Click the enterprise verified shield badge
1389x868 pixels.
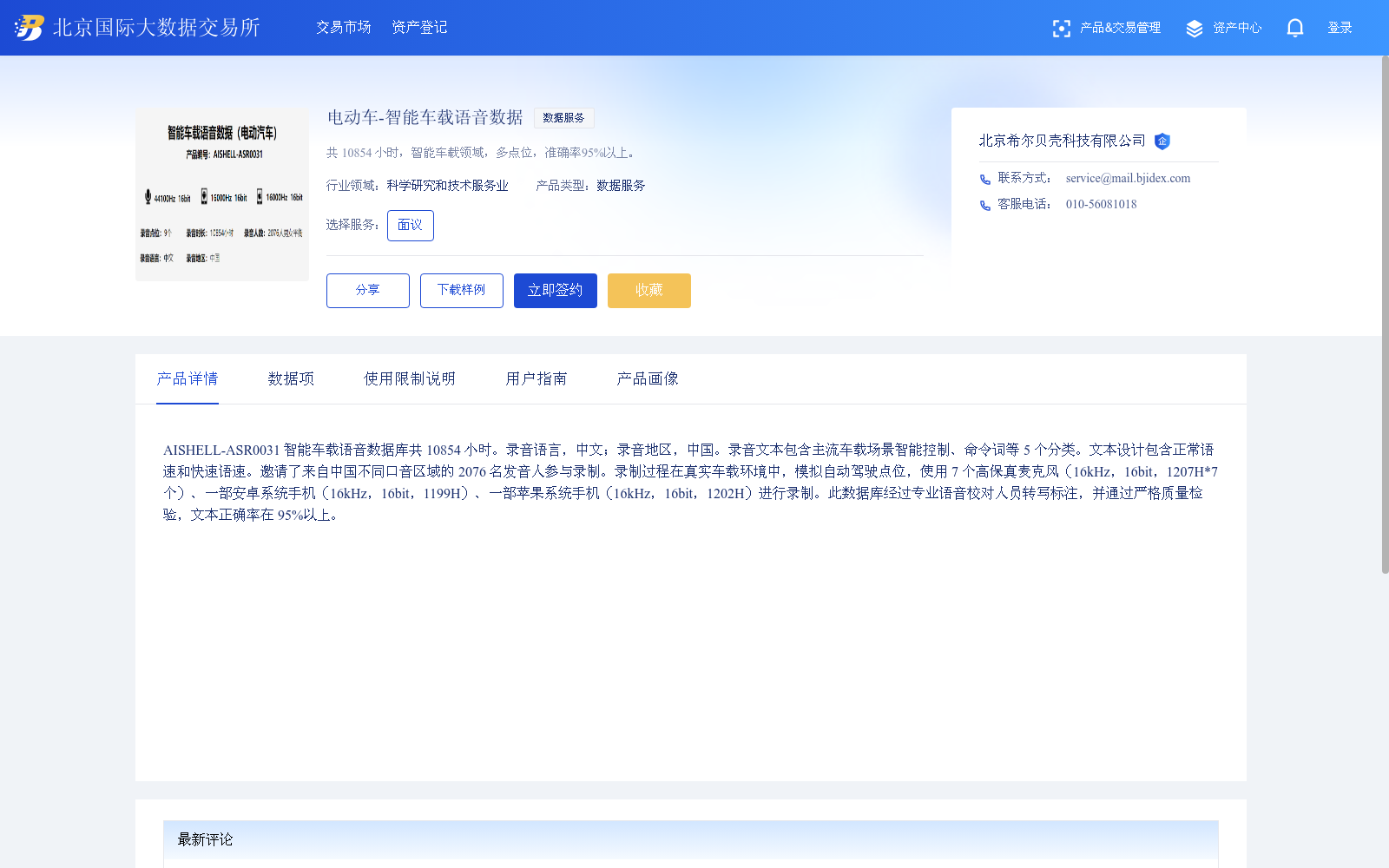pyautogui.click(x=1162, y=141)
